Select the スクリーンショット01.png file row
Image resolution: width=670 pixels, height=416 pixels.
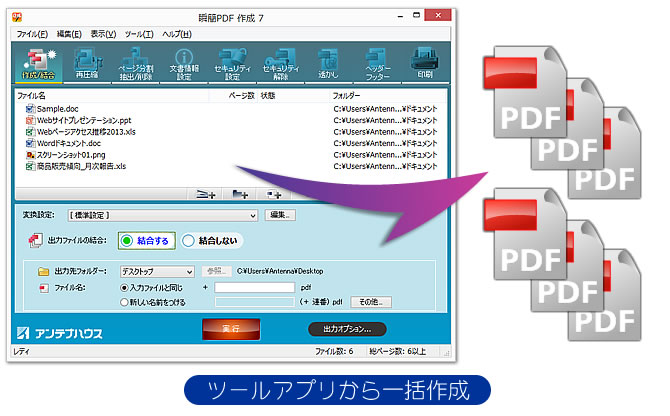[231, 155]
